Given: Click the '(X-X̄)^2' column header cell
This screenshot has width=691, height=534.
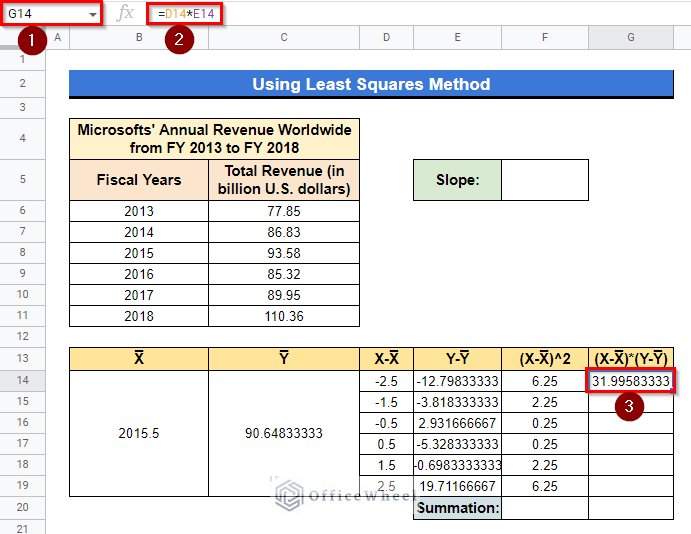Looking at the screenshot, I should (545, 359).
